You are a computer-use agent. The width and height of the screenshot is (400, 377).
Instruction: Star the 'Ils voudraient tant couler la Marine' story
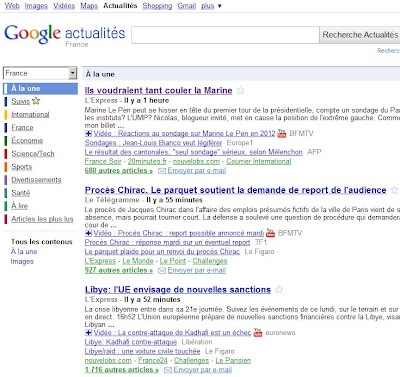[x=240, y=90]
